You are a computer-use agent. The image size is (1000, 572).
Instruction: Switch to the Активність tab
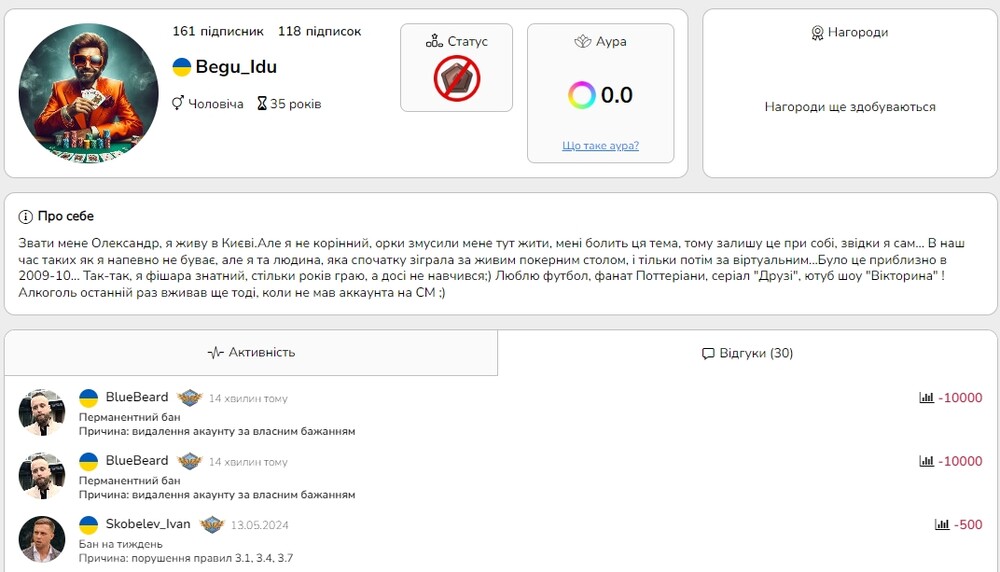pos(251,352)
